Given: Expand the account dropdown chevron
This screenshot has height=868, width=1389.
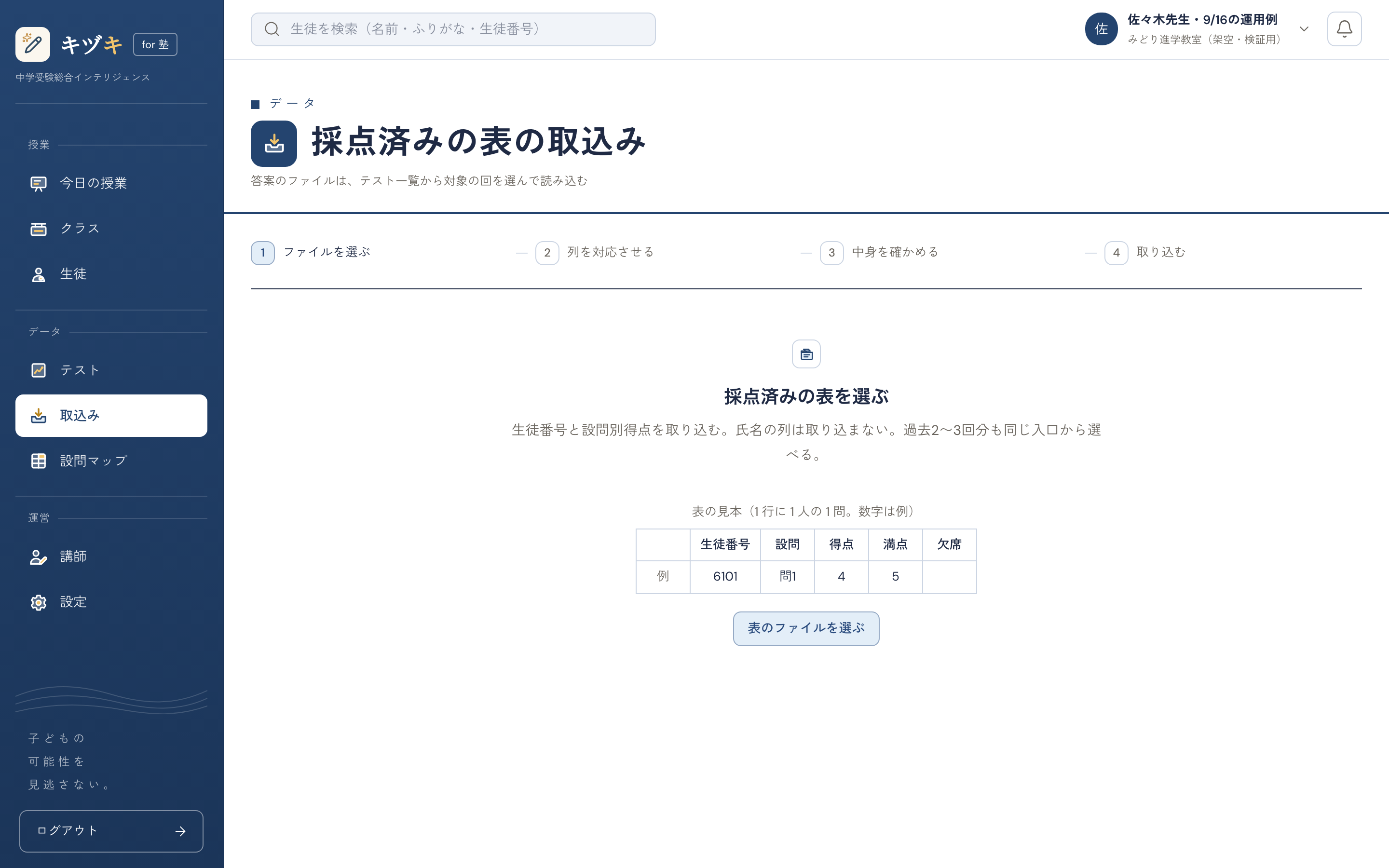Looking at the screenshot, I should pyautogui.click(x=1304, y=29).
